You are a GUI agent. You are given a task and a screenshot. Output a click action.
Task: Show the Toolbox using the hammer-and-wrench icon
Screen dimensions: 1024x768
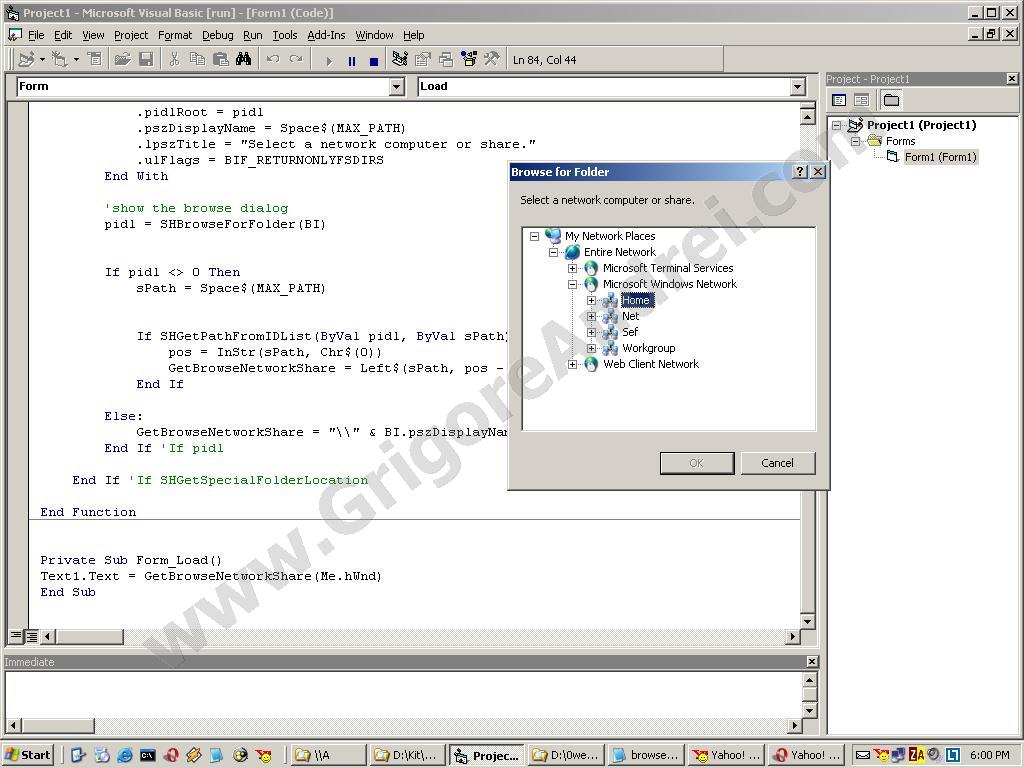(492, 59)
